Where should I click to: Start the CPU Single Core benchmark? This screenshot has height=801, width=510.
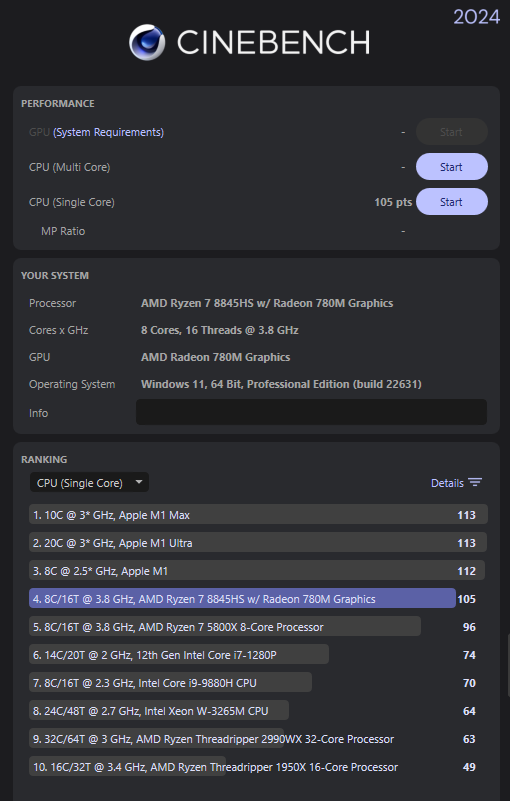click(452, 202)
